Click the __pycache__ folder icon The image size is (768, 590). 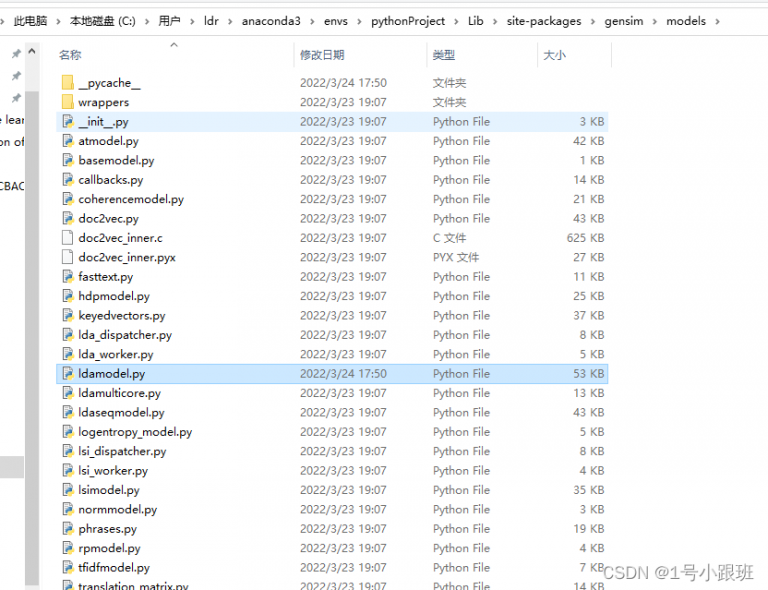click(67, 83)
